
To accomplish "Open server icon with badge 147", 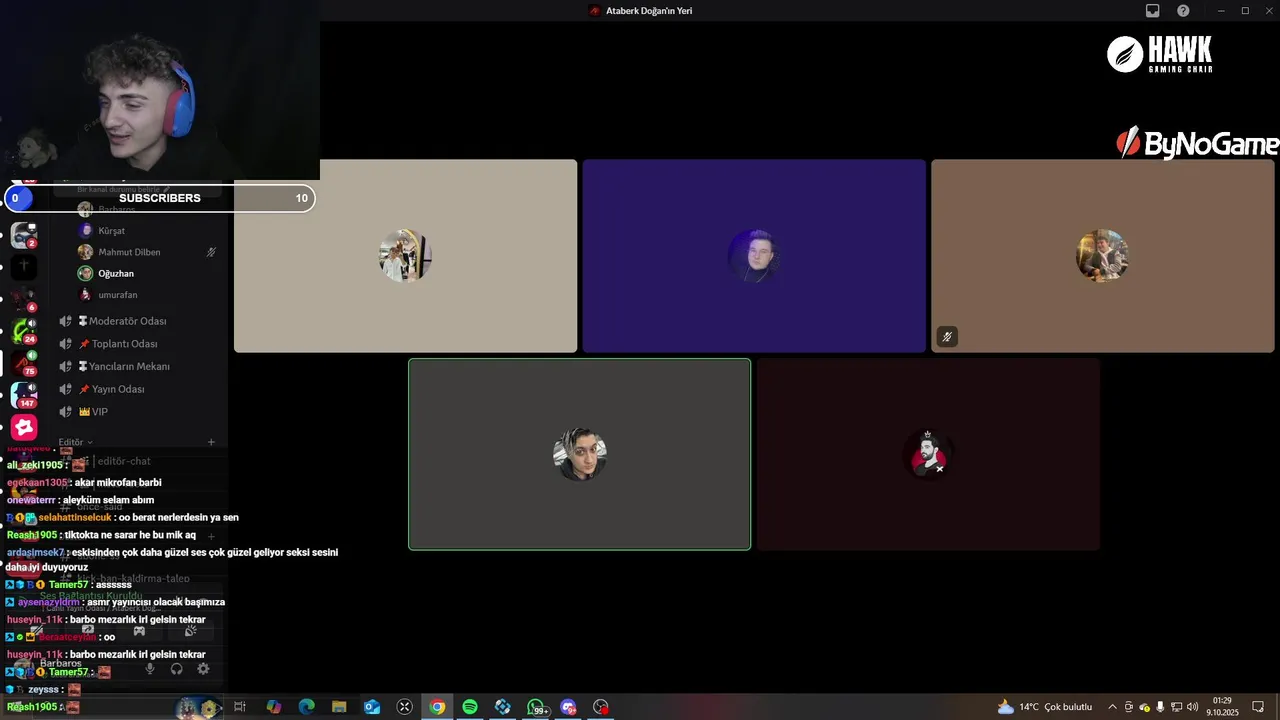I will tap(24, 395).
